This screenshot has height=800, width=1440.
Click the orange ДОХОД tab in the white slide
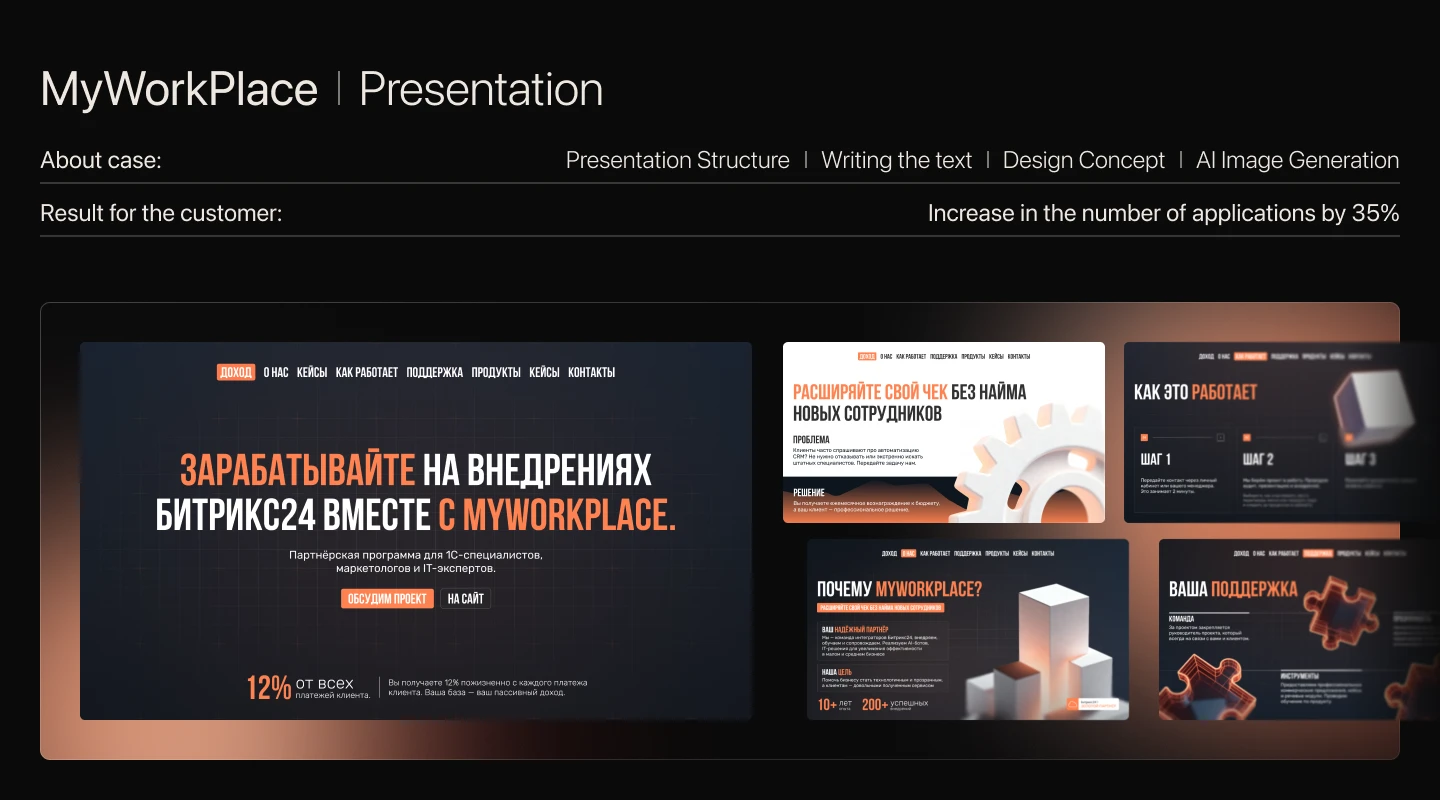(x=867, y=356)
